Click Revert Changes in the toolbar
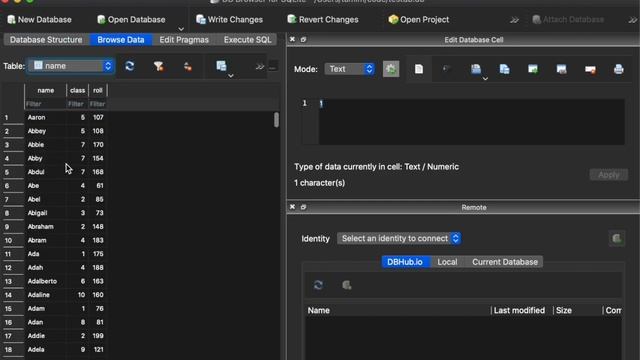Image resolution: width=640 pixels, height=360 pixels. [x=323, y=20]
